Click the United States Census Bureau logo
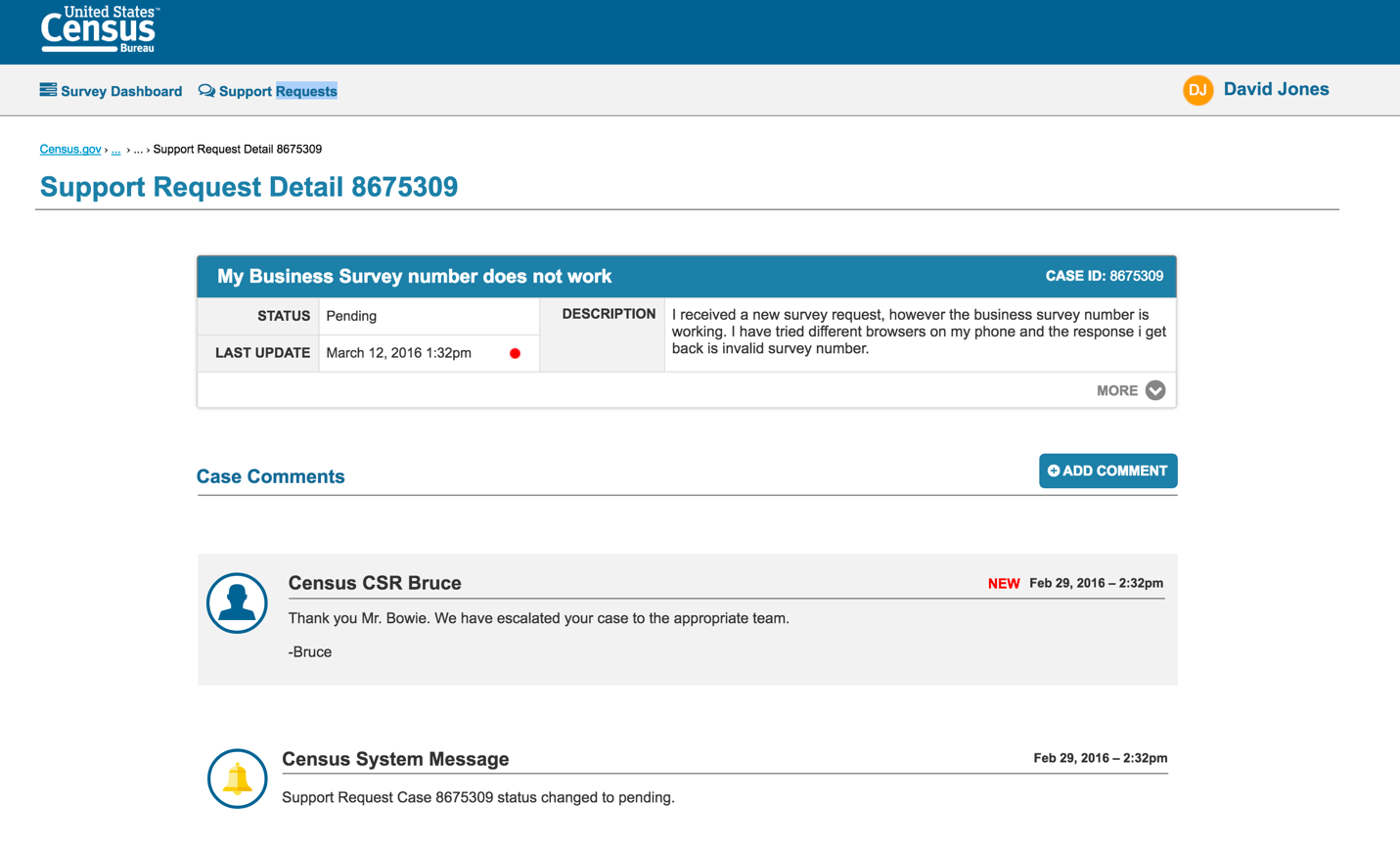 [99, 30]
